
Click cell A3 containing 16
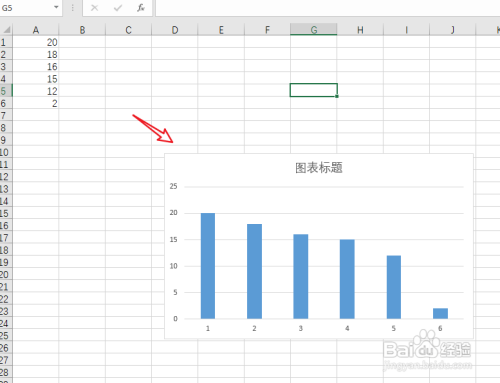coord(36,67)
